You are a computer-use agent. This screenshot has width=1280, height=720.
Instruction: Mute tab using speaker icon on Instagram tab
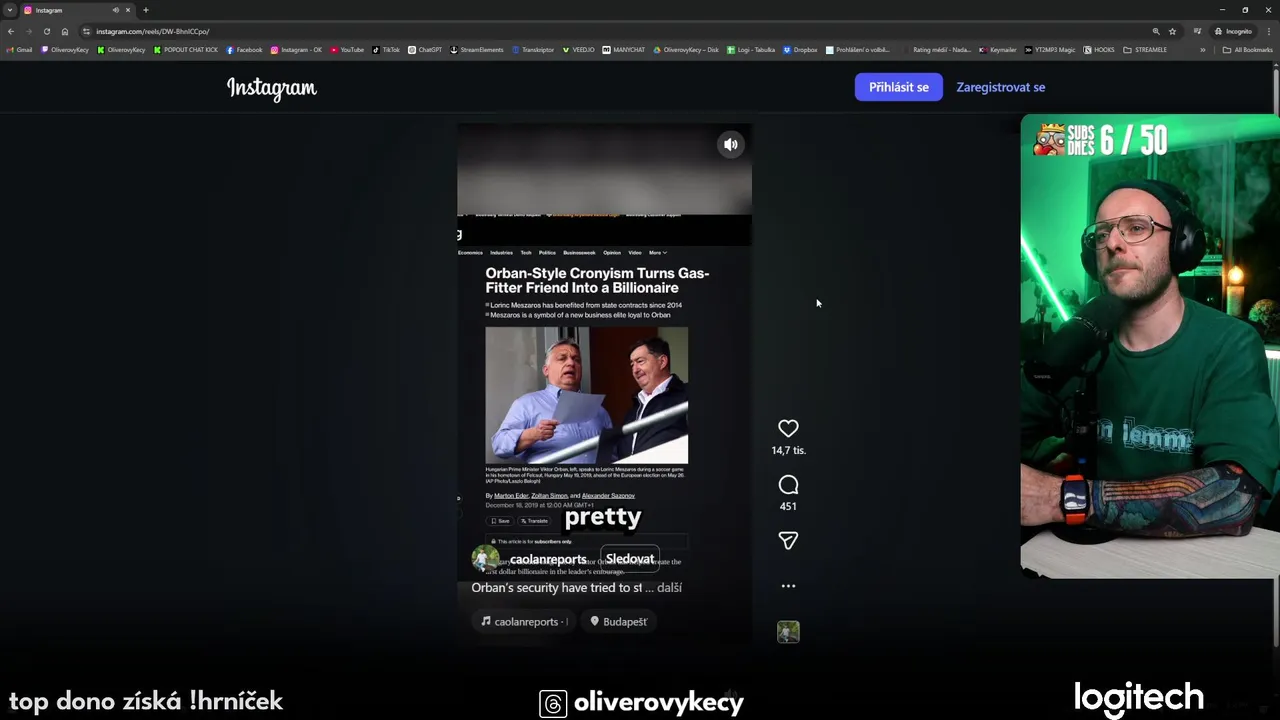tap(115, 10)
